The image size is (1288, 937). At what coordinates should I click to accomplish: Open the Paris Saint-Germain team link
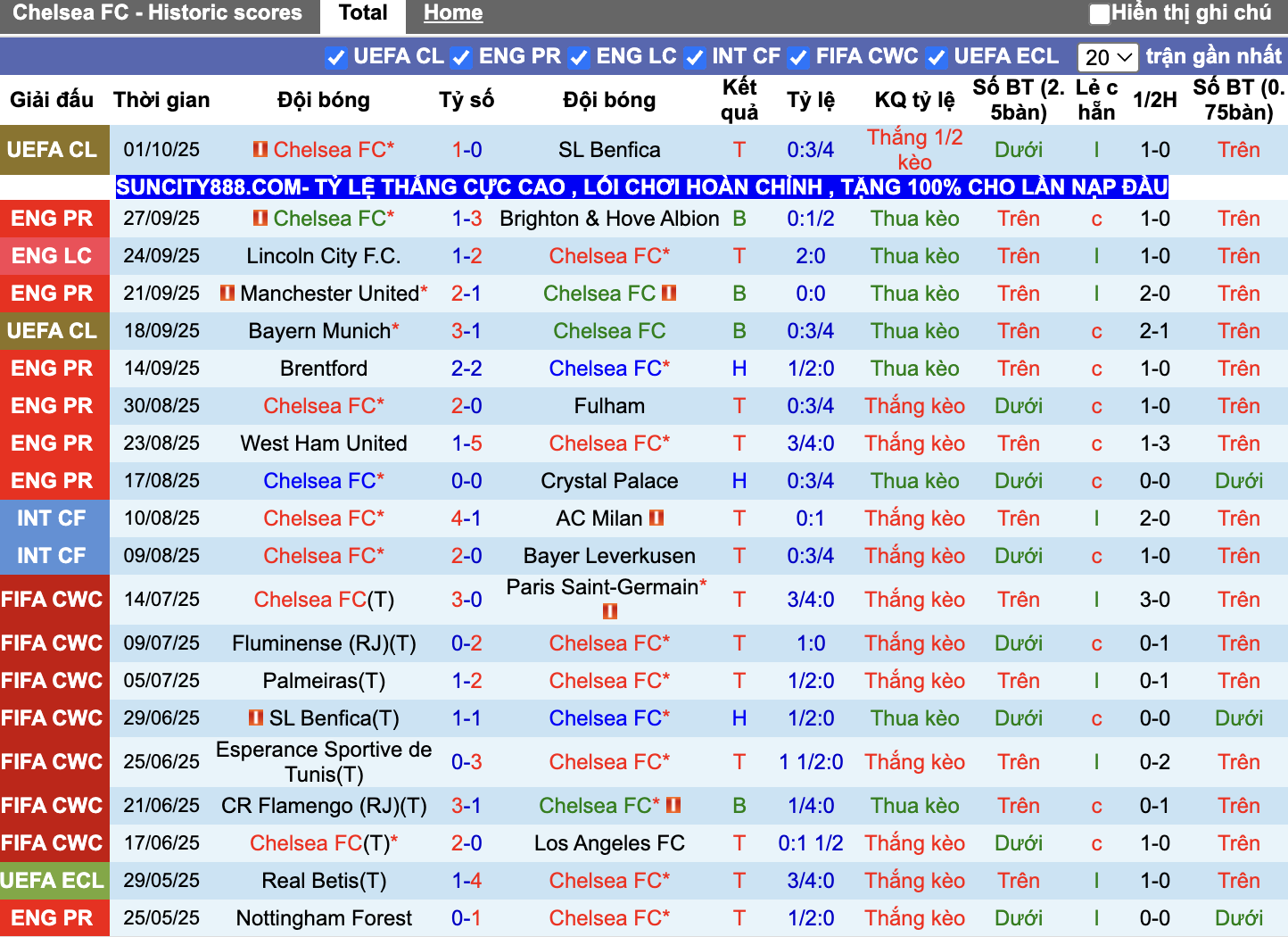[602, 587]
